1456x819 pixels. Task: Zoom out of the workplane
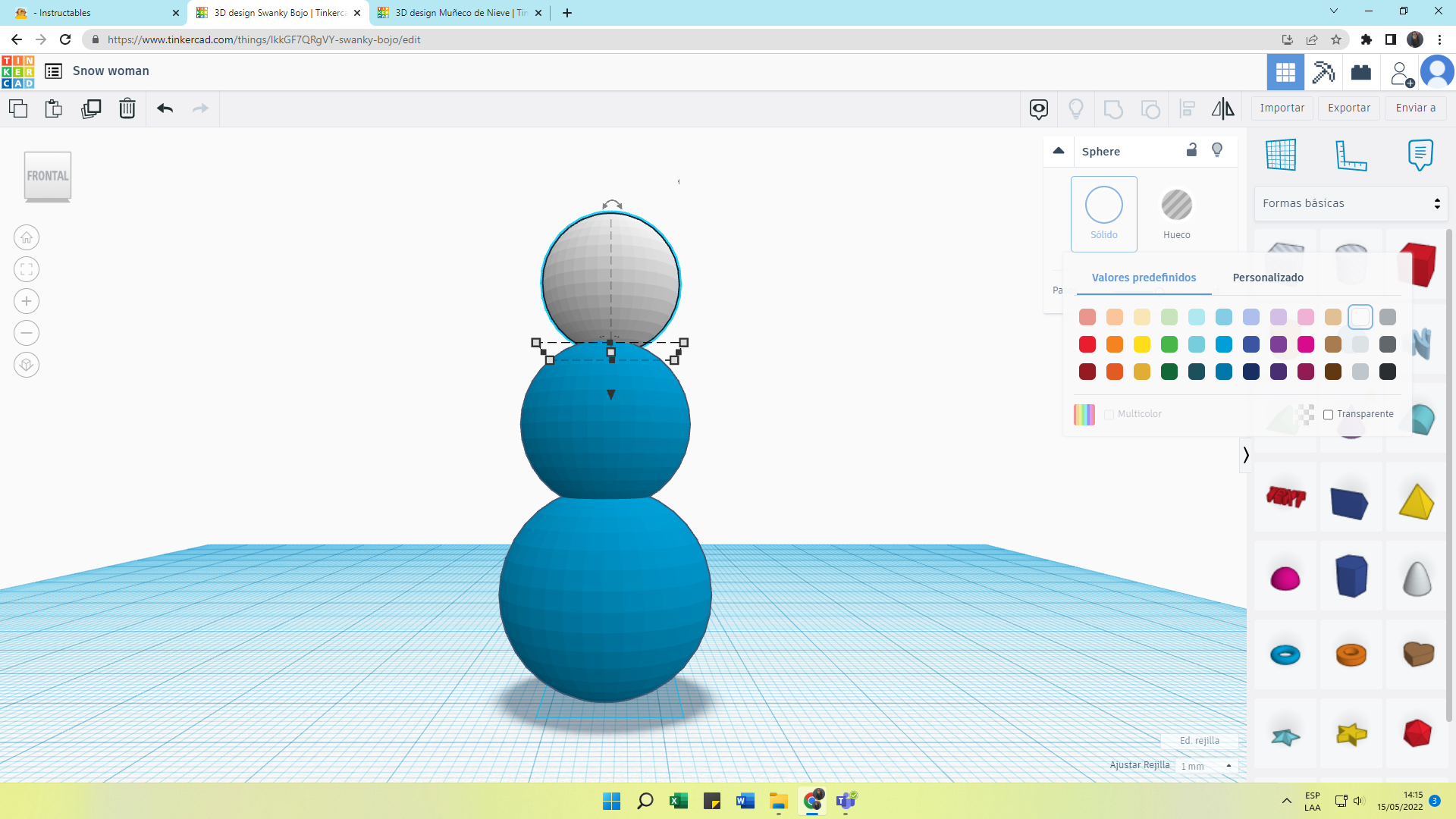coord(27,333)
